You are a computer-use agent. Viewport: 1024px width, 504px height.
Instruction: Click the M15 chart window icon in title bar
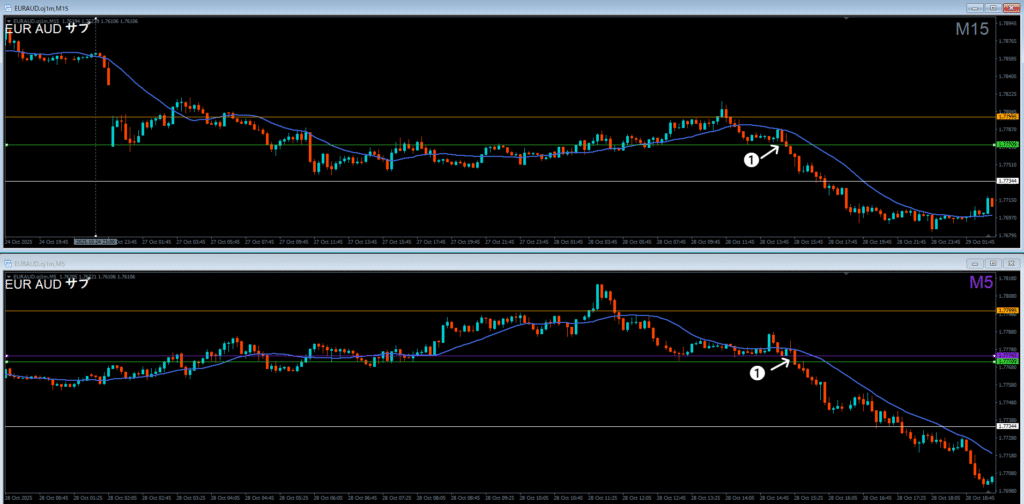pos(8,6)
